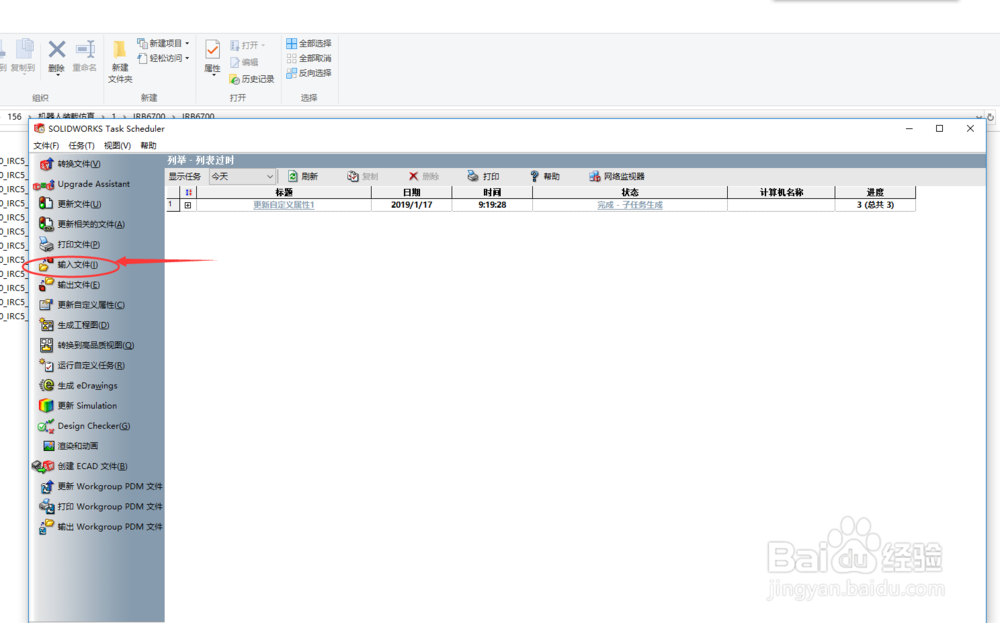Viewport: 1000px width, 623px height.
Task: Sort by 标题 column header
Action: click(284, 192)
